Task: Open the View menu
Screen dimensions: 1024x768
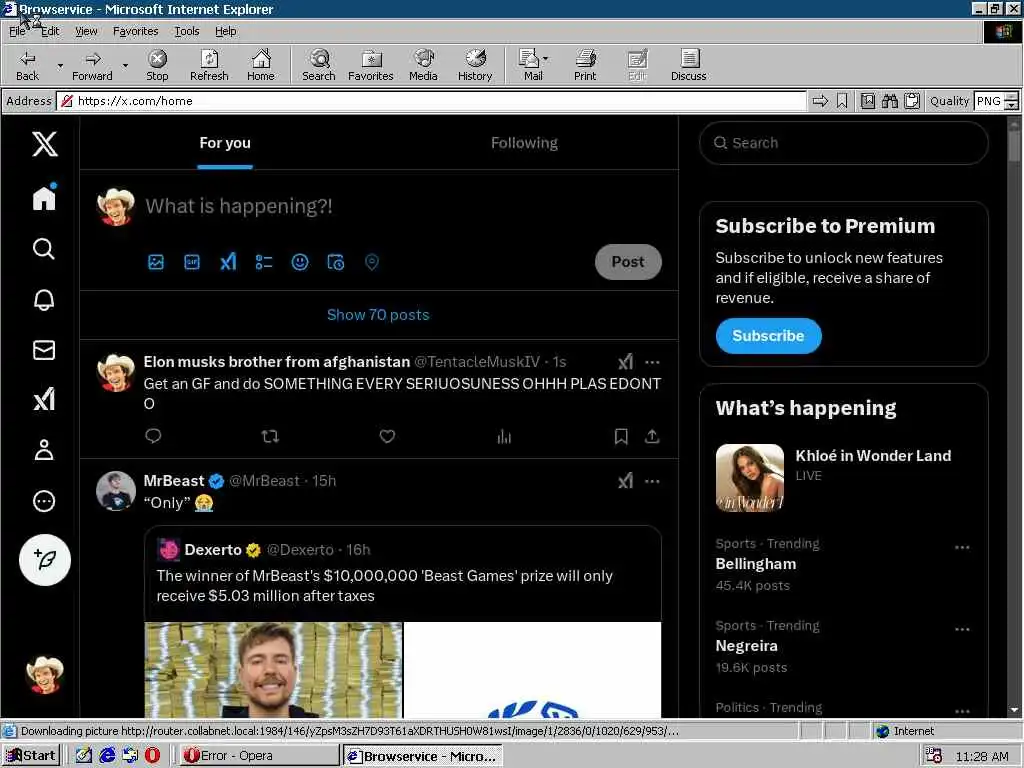Action: (86, 31)
